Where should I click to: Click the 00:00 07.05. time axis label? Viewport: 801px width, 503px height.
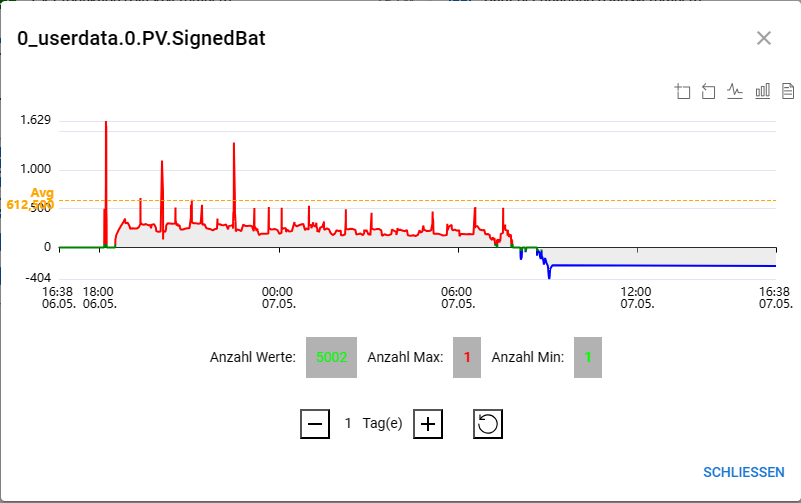[x=278, y=296]
